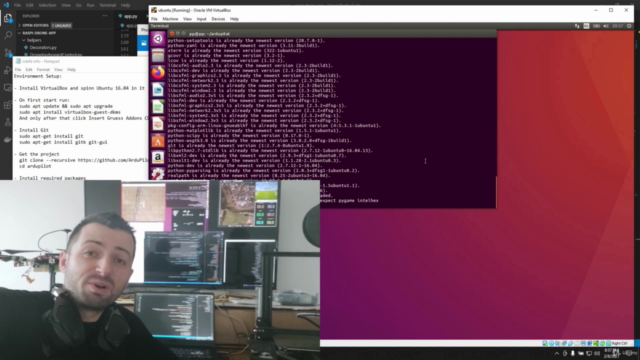Open VirtualBox Devices menu
640x360 pixels.
[218, 19]
